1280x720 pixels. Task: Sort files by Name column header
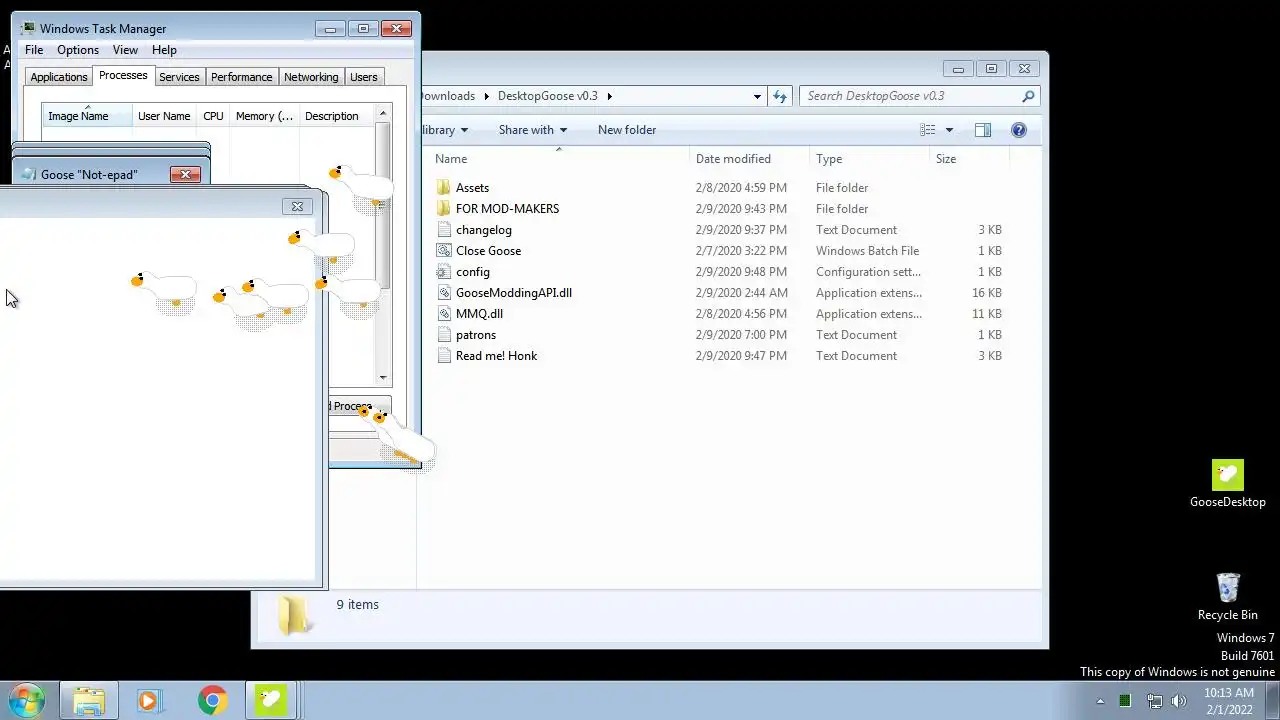(559, 159)
